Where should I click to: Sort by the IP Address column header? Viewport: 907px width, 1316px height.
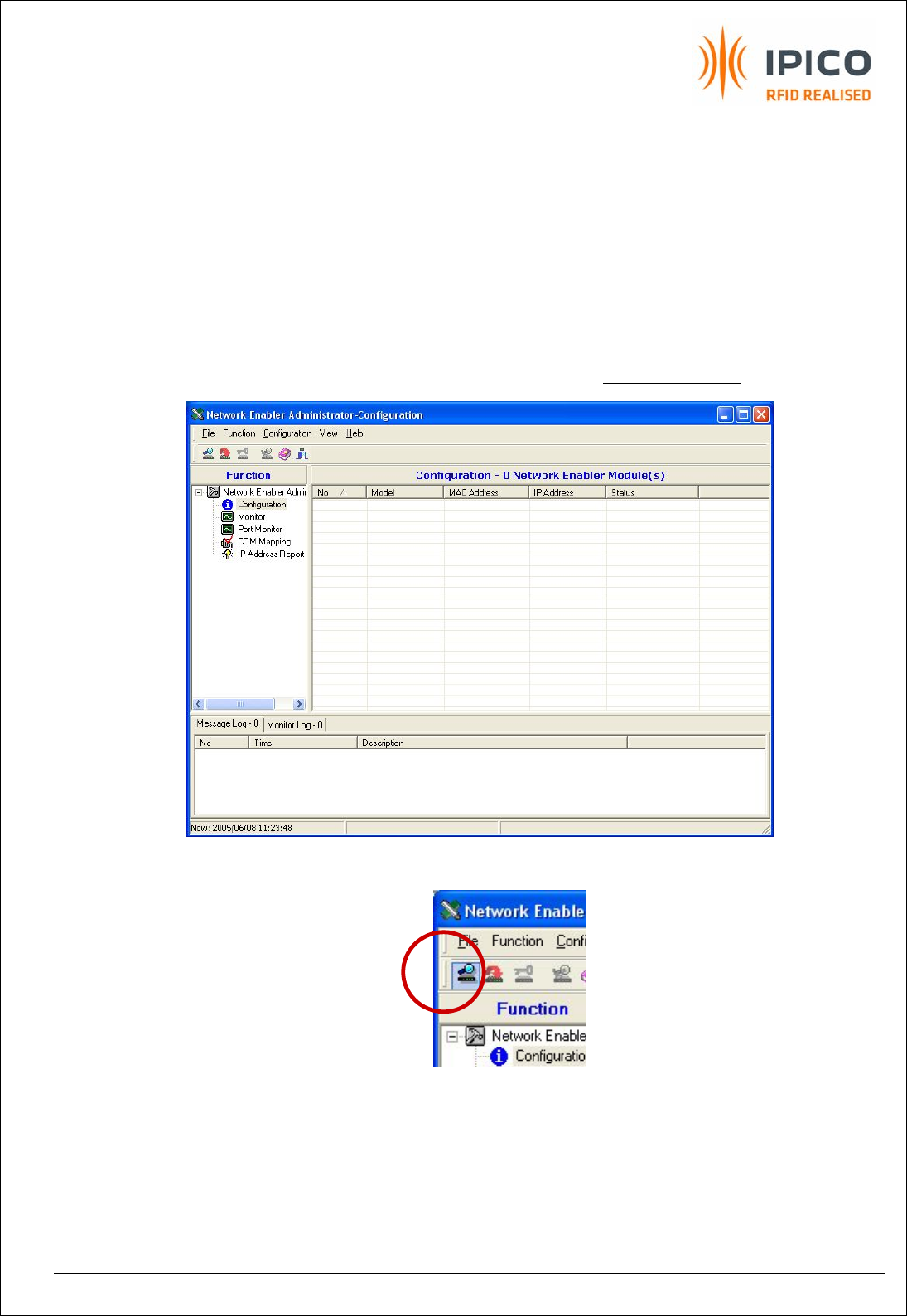(x=567, y=492)
